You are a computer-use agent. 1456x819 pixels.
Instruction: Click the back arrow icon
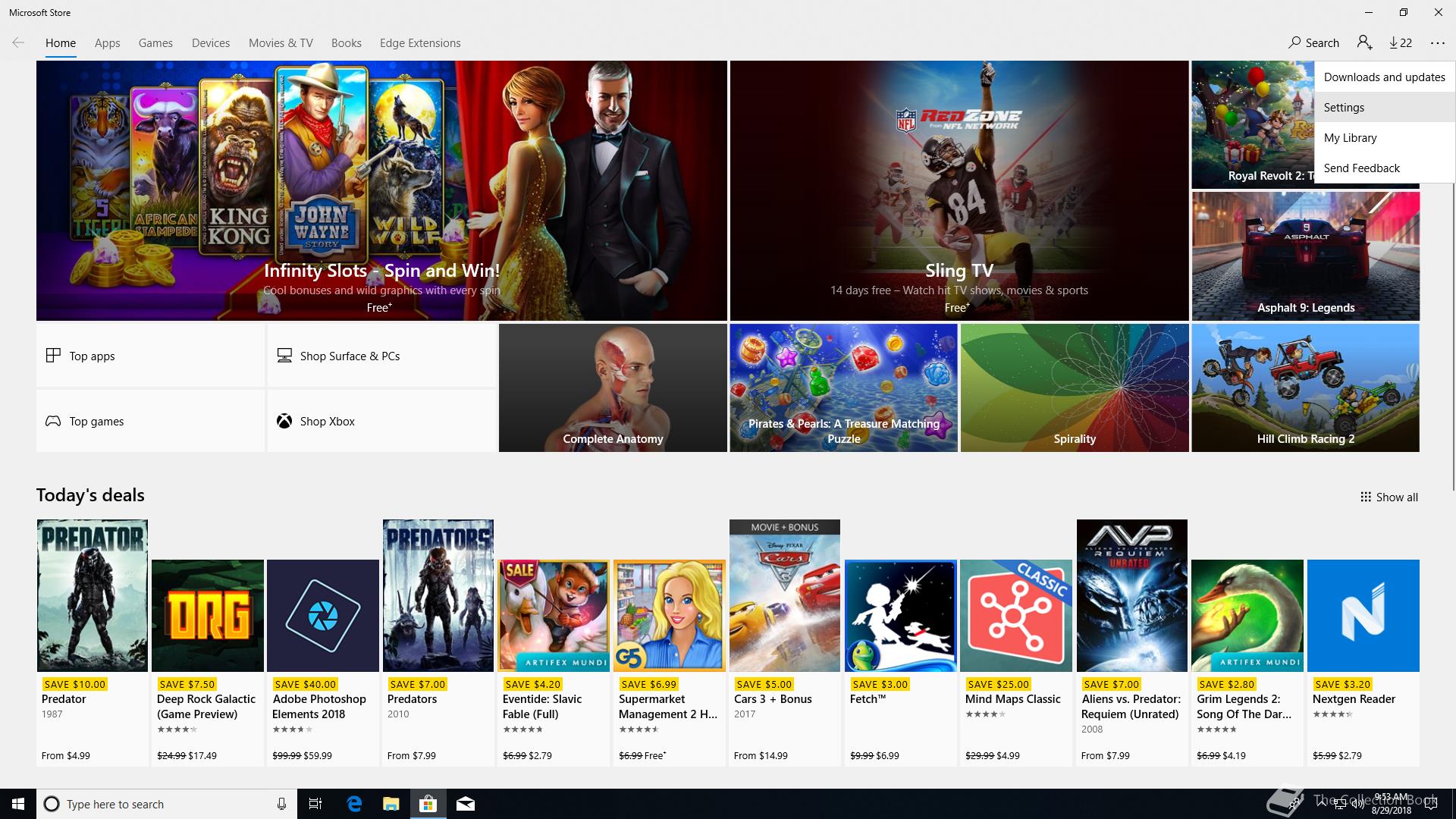(18, 42)
